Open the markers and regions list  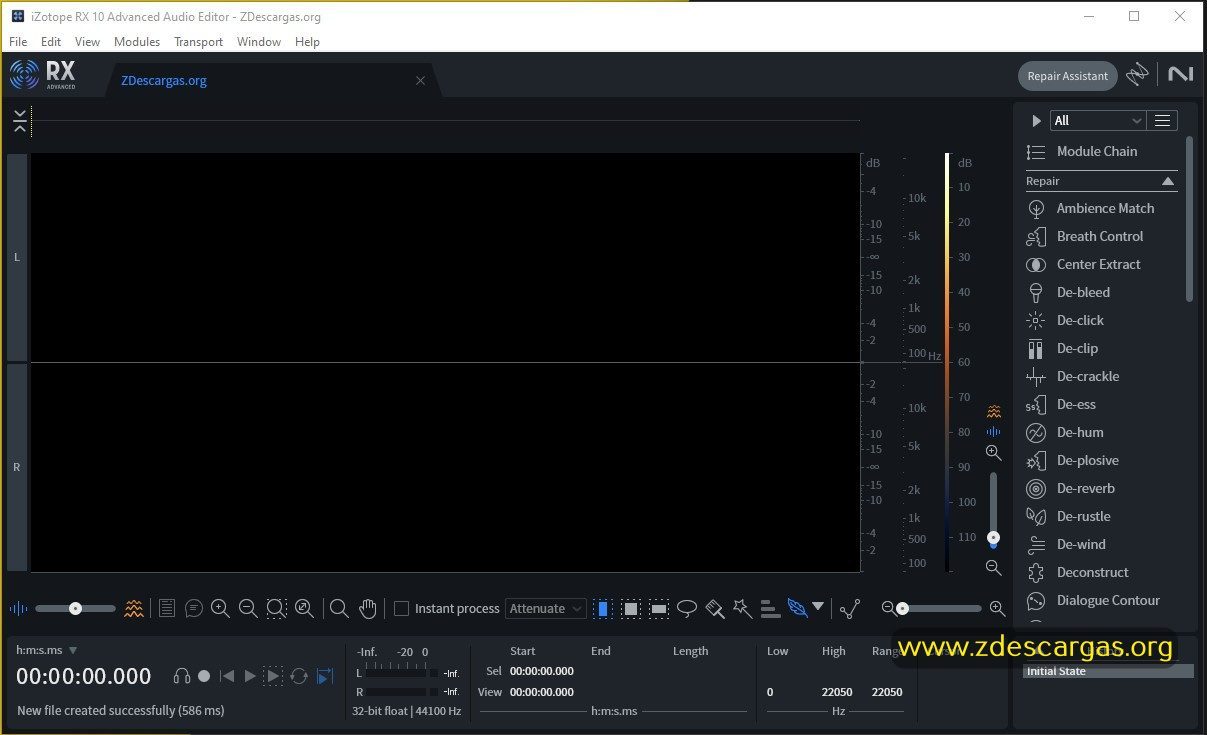coord(167,608)
